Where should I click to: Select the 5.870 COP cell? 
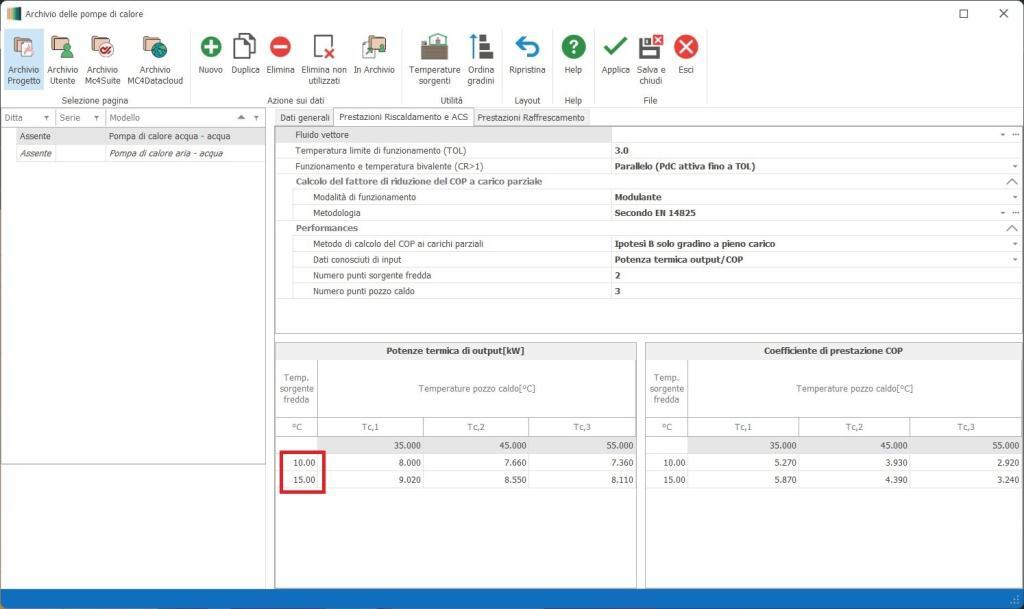click(743, 480)
